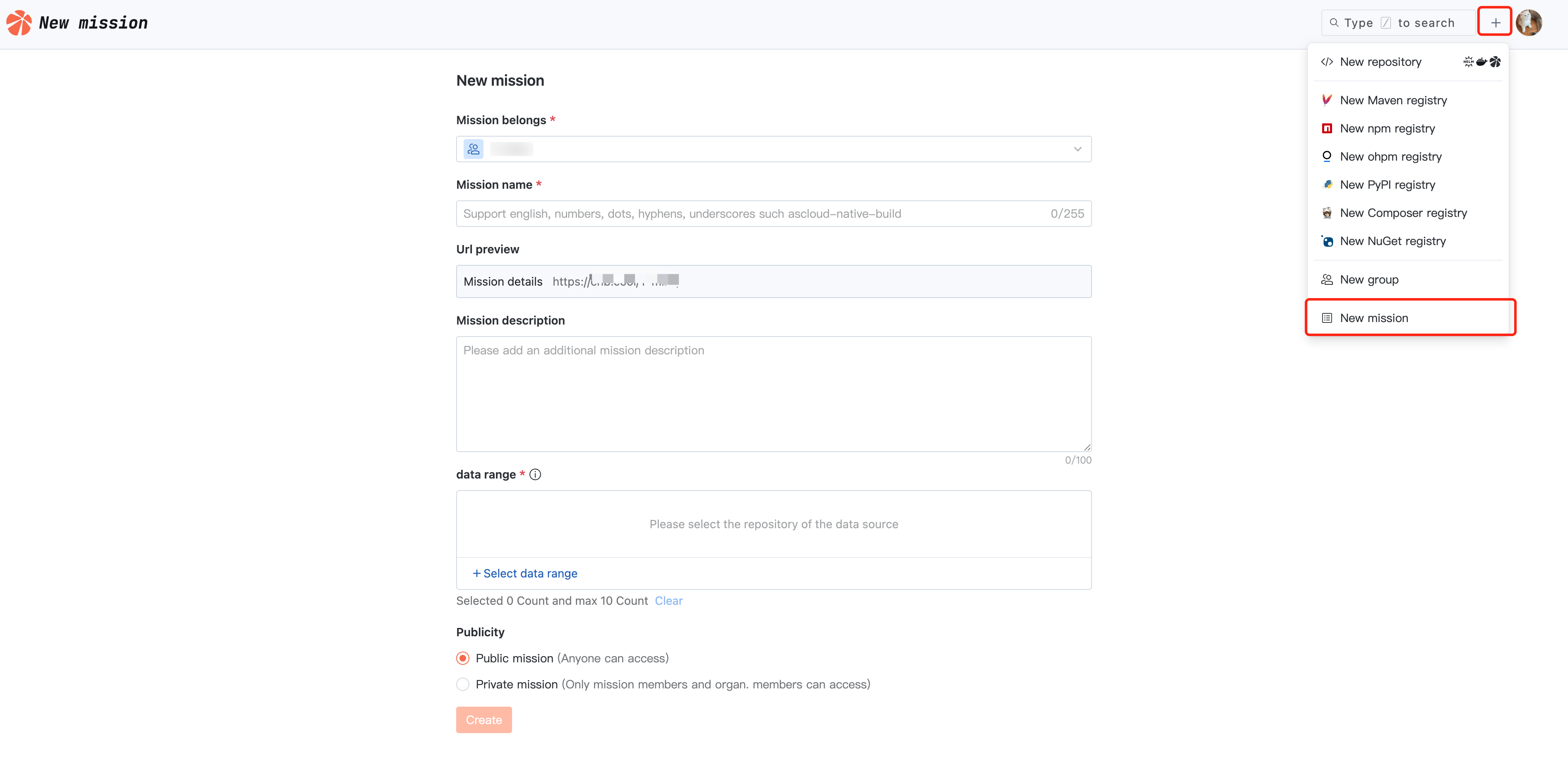Select New mission menu entry
Screen dimensions: 1568x765
pyautogui.click(x=1374, y=318)
